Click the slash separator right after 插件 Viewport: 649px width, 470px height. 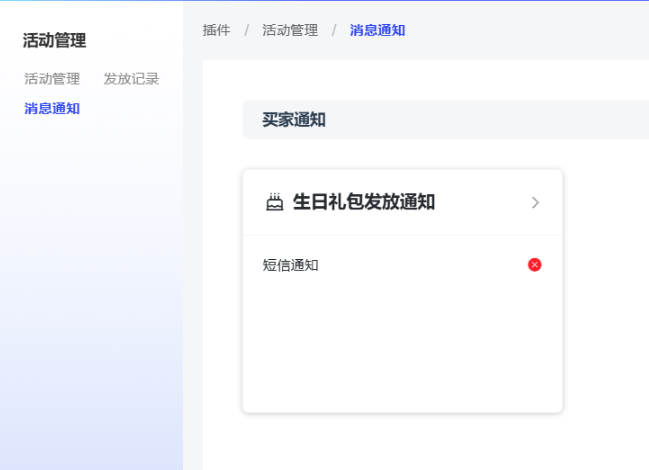246,30
